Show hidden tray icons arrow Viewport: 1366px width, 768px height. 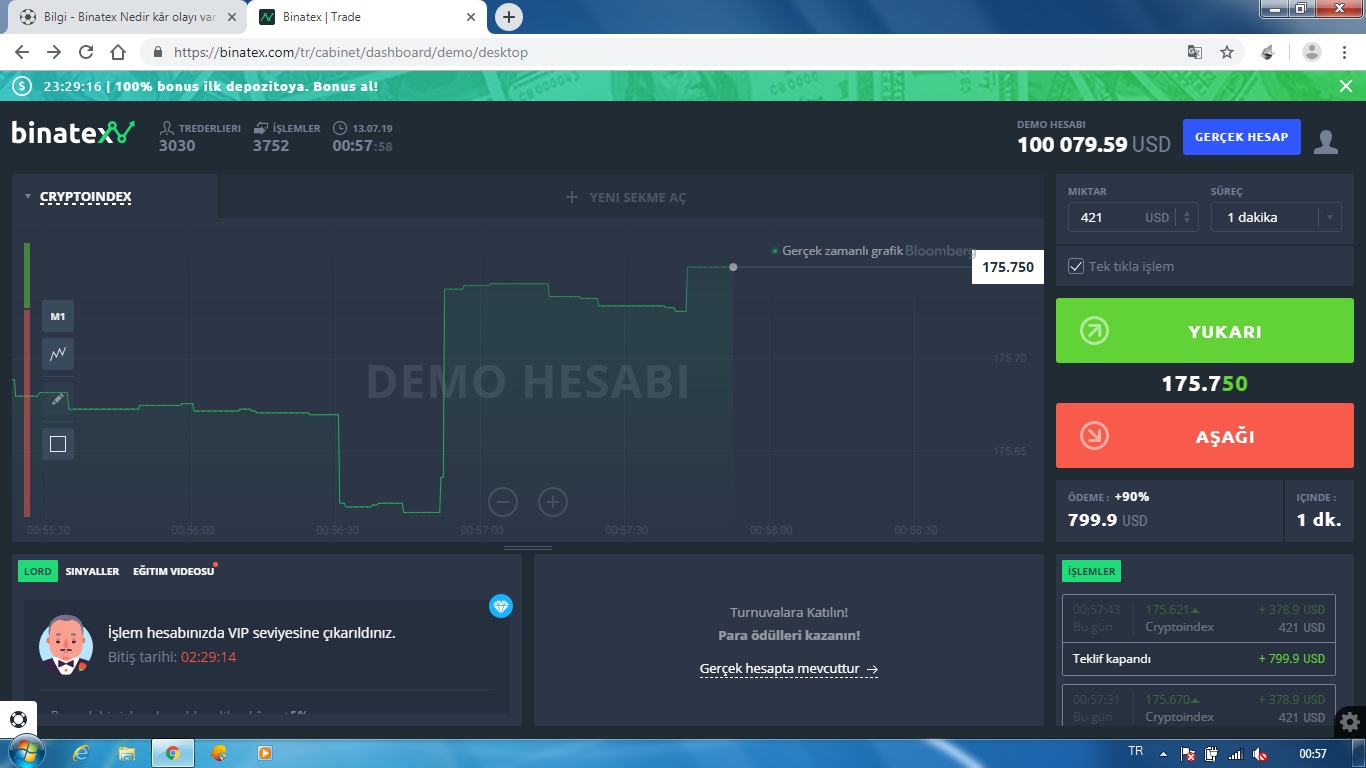pyautogui.click(x=1162, y=753)
